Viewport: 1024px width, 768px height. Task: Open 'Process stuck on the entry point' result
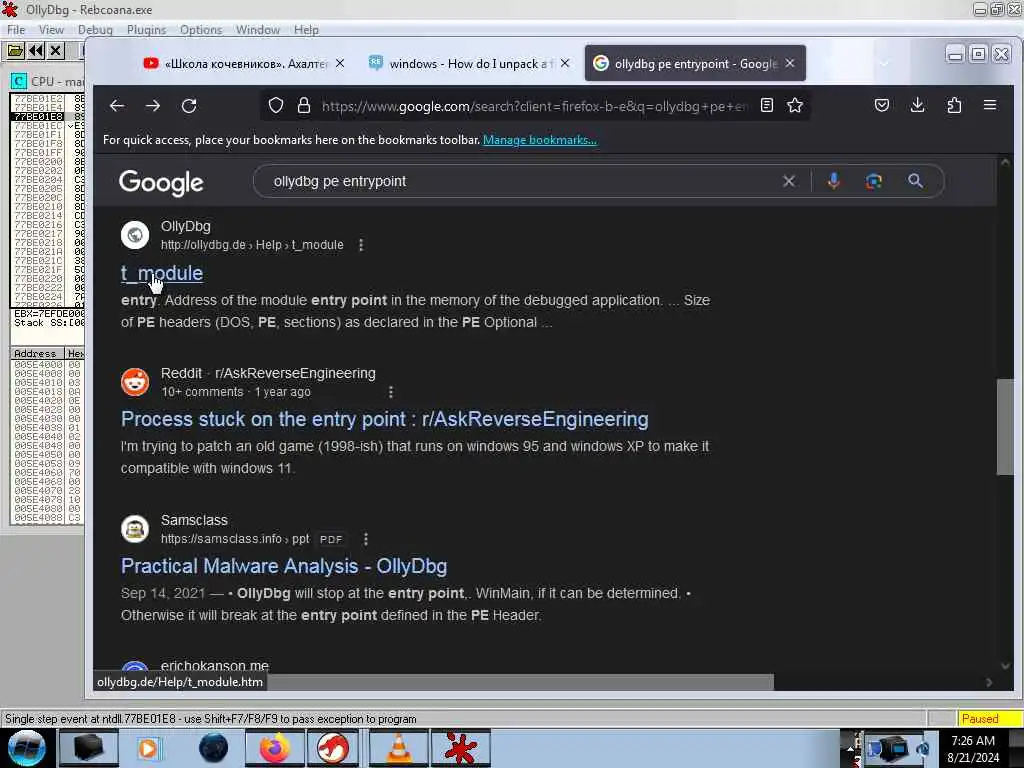tap(385, 419)
